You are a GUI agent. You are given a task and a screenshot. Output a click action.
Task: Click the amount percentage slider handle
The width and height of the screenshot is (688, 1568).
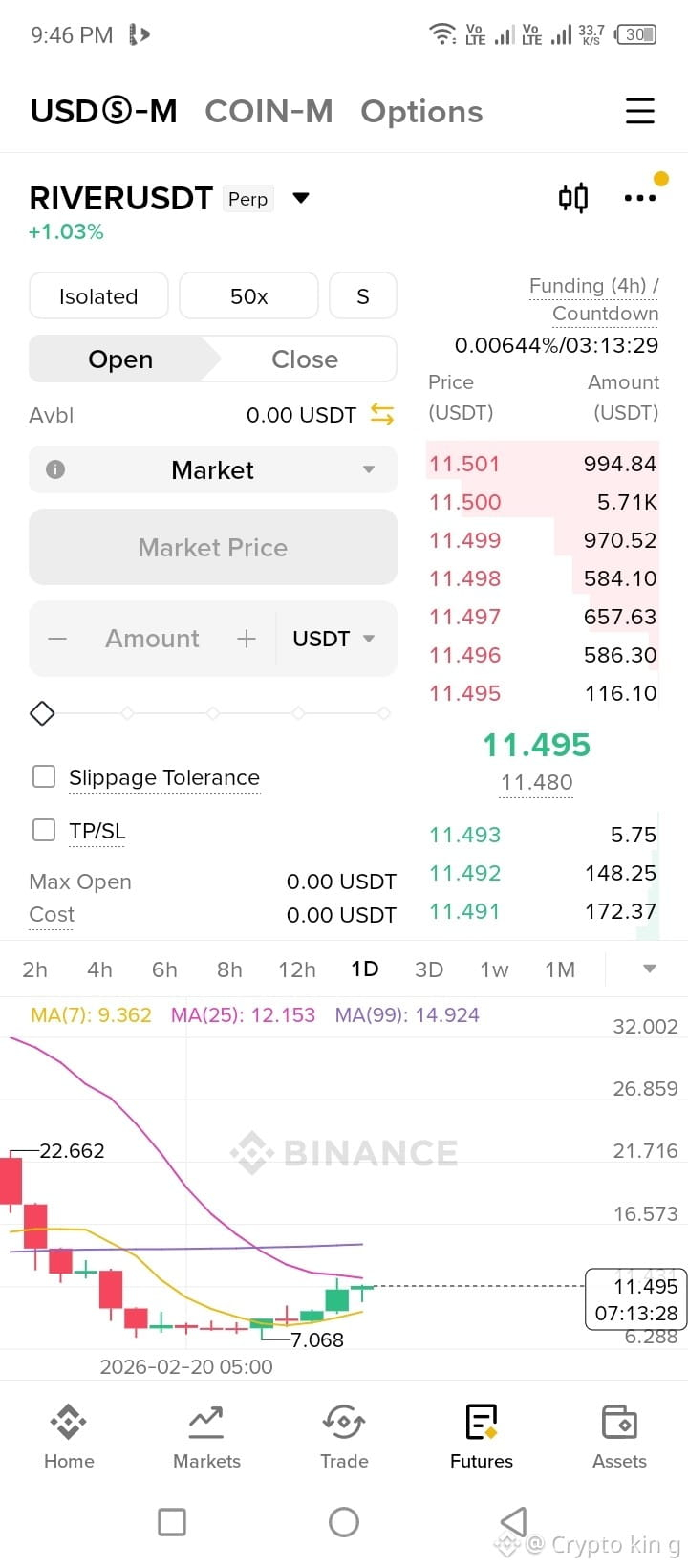coord(42,713)
